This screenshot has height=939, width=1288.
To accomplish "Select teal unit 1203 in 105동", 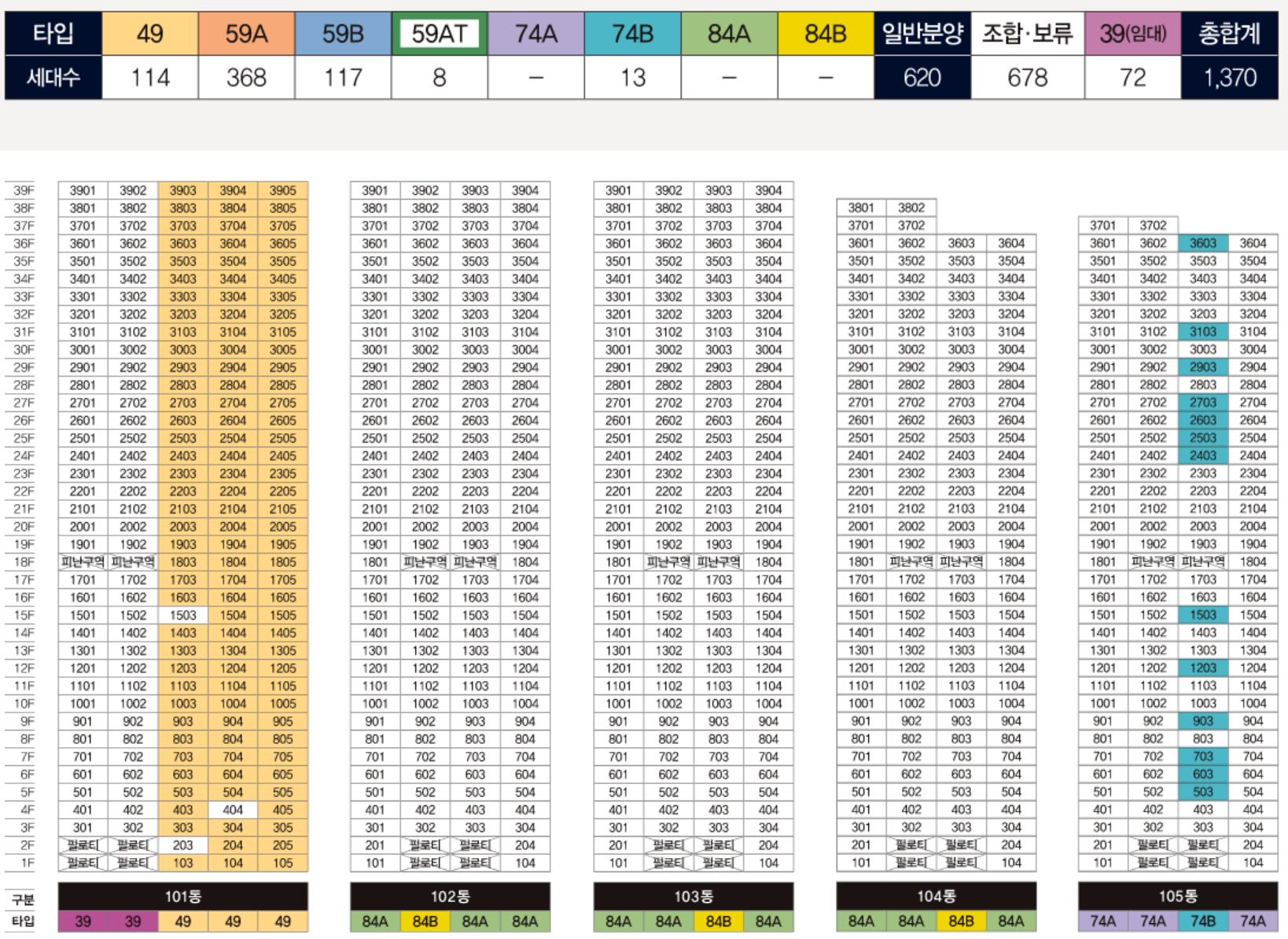I will (x=1203, y=668).
